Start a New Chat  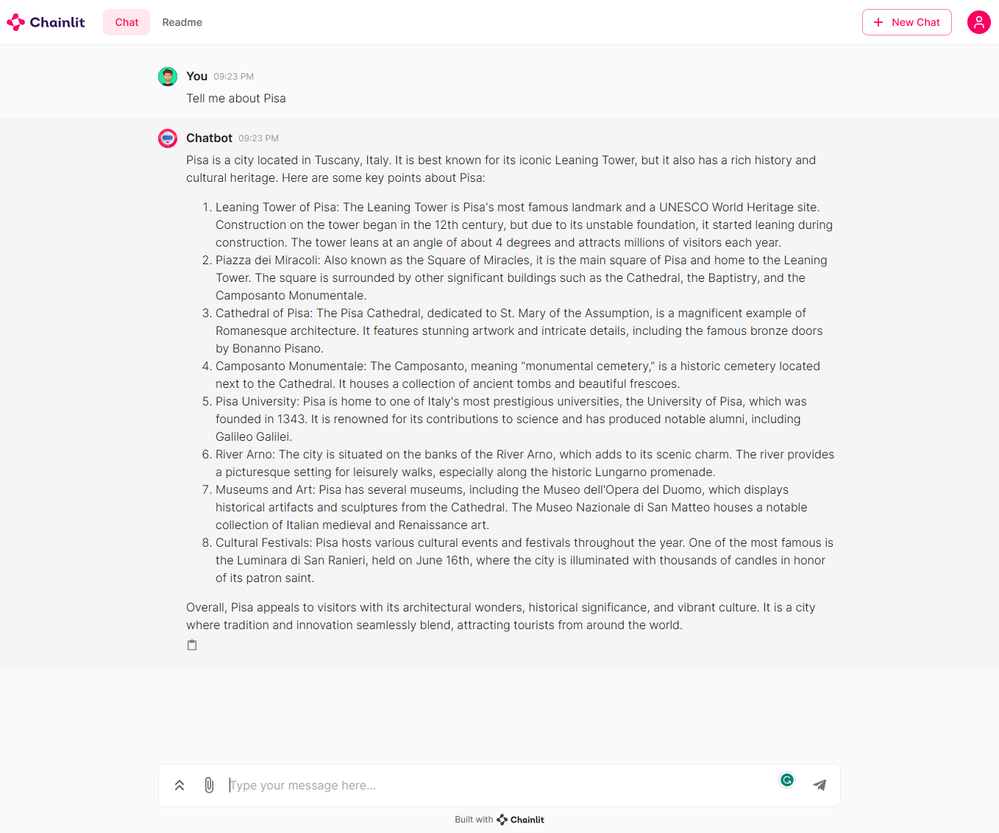907,22
